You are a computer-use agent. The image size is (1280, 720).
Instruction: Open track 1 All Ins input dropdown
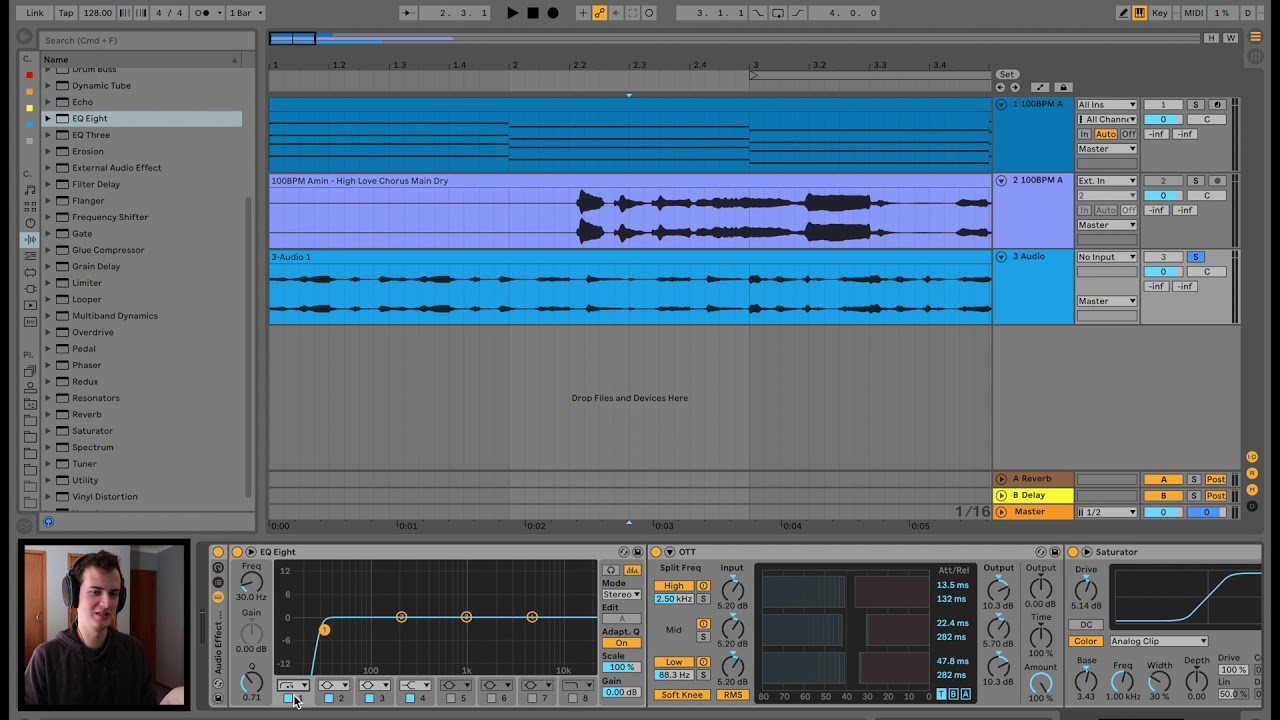1107,105
